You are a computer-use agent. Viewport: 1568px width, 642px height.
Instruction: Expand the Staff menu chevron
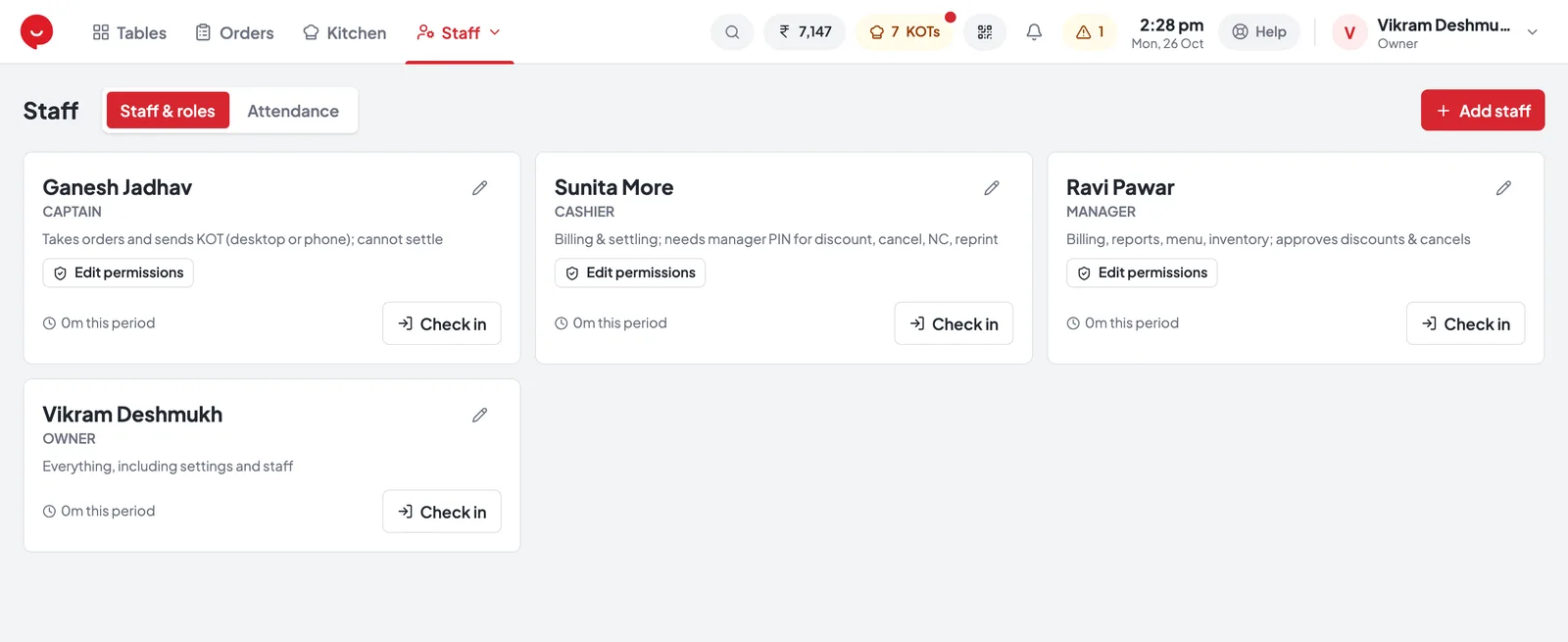(x=495, y=32)
